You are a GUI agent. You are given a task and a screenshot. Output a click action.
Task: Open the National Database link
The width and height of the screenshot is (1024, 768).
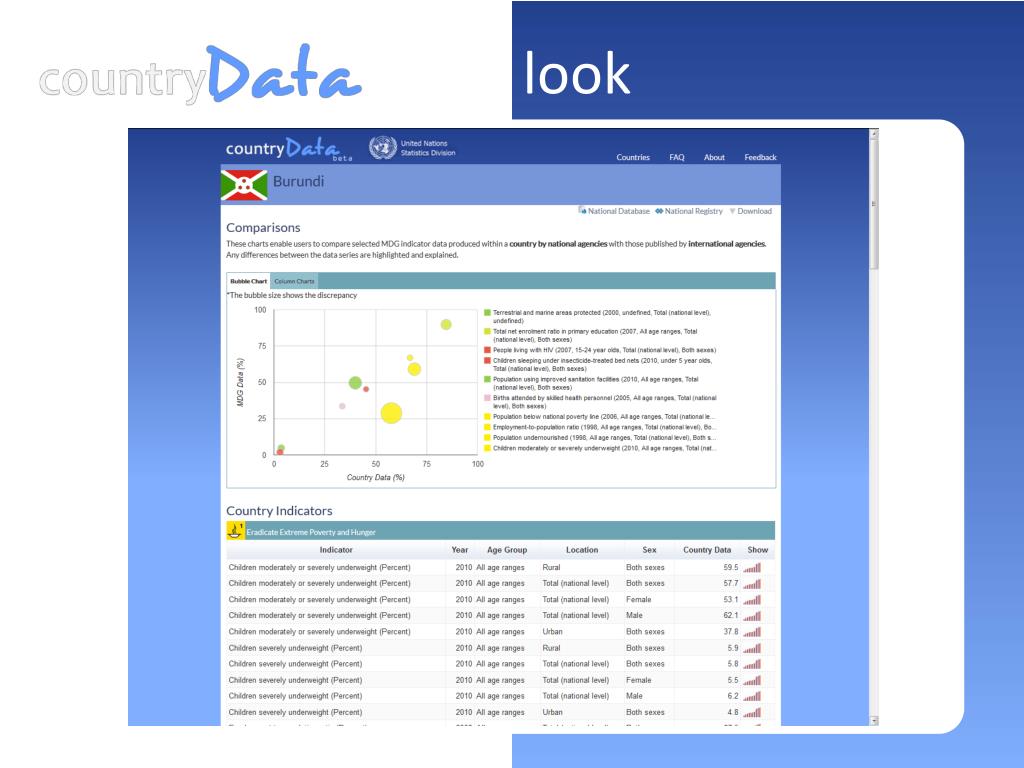click(x=614, y=211)
